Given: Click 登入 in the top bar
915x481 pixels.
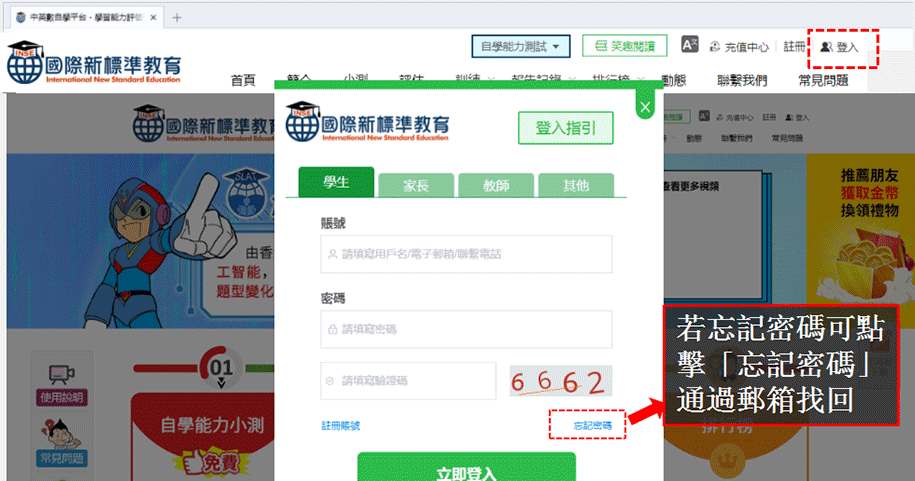Looking at the screenshot, I should click(840, 47).
